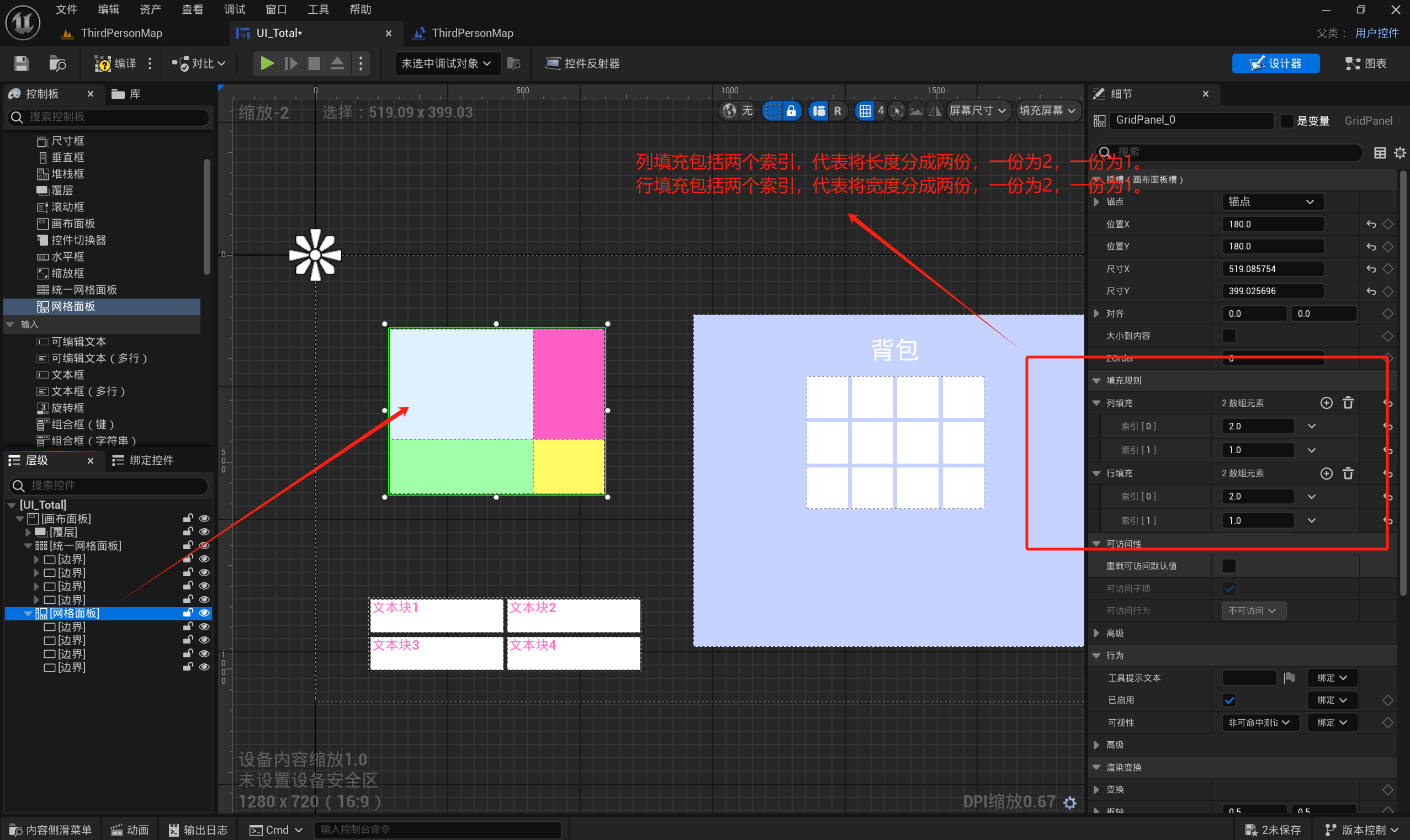Start play with the green Play button
The height and width of the screenshot is (840, 1410).
pyautogui.click(x=267, y=63)
